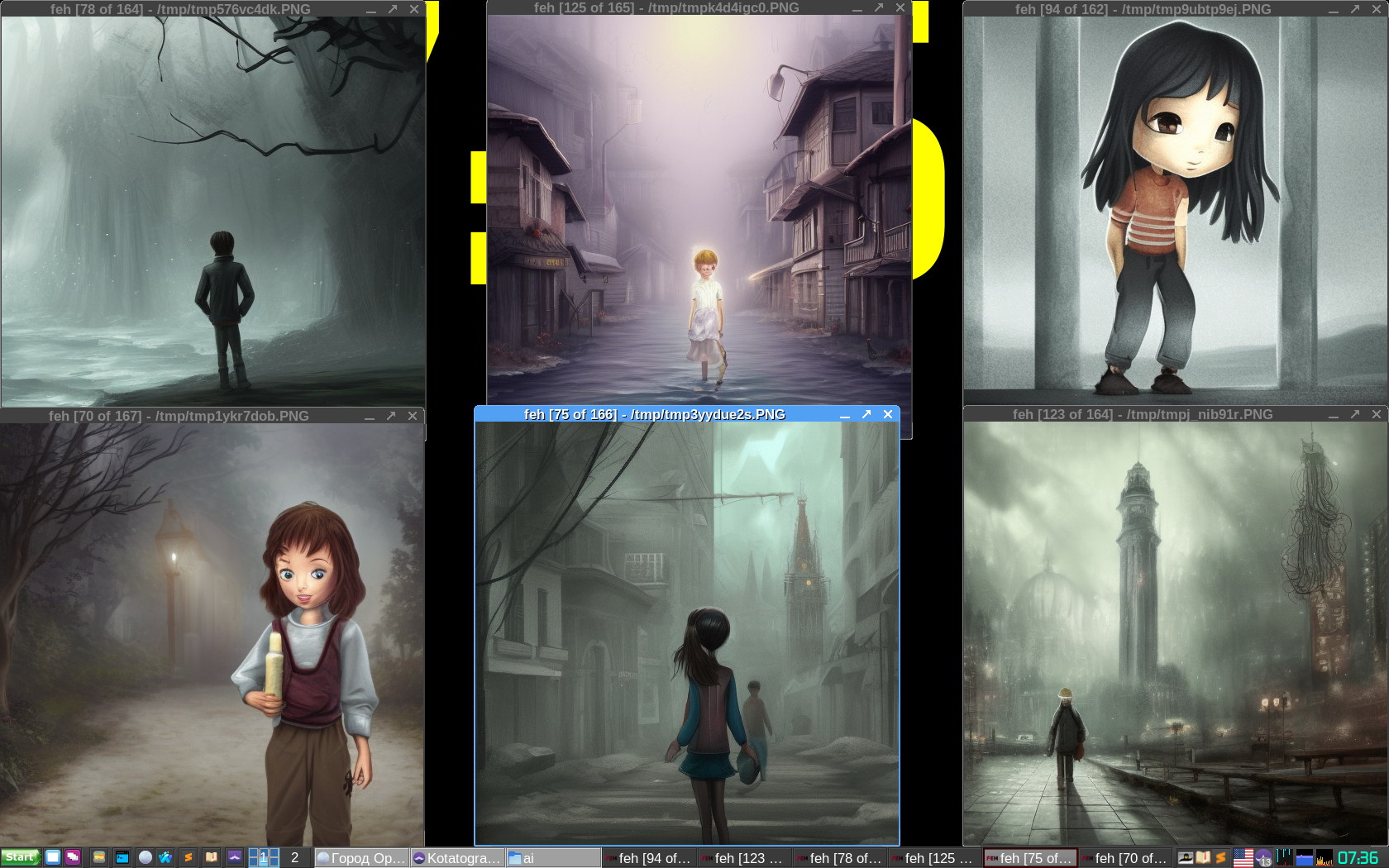Image resolution: width=1389 pixels, height=868 pixels.
Task: Minimize the feh [78 of 164] window
Action: tap(371, 10)
